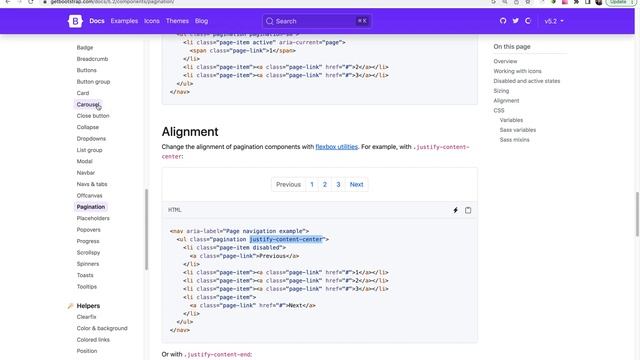Select Scrollspy in the sidebar

click(88, 253)
